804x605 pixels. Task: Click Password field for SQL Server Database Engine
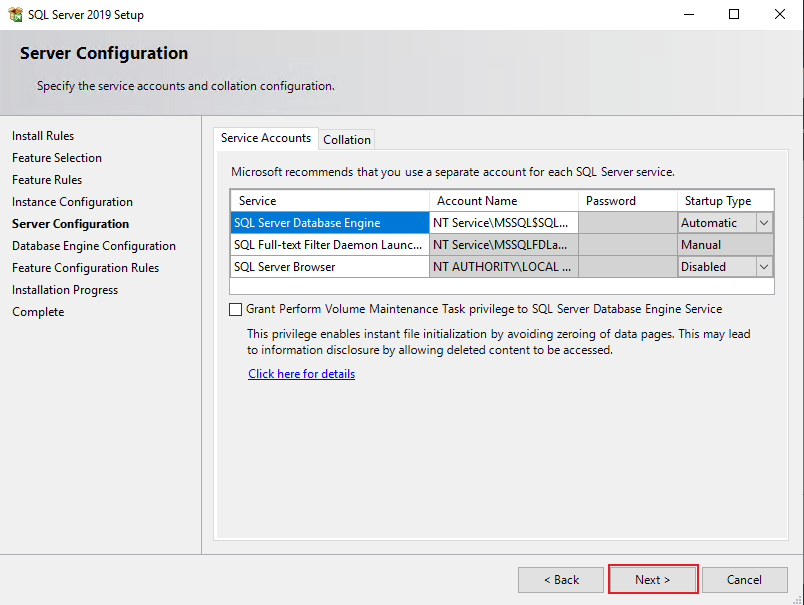[x=627, y=223]
